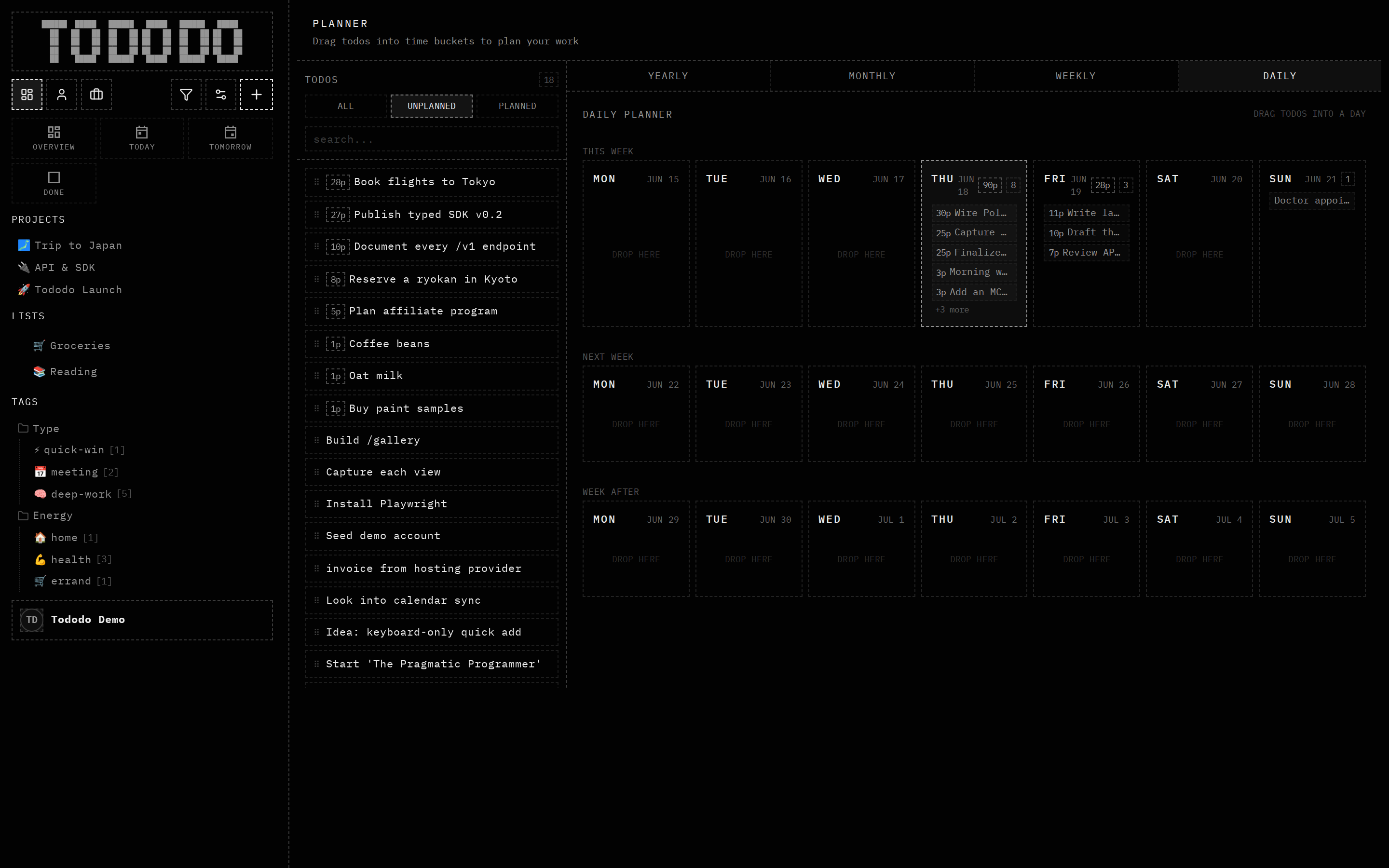Switch to the WEEKLY planner tab
This screenshot has height=868, width=1389.
(1076, 76)
